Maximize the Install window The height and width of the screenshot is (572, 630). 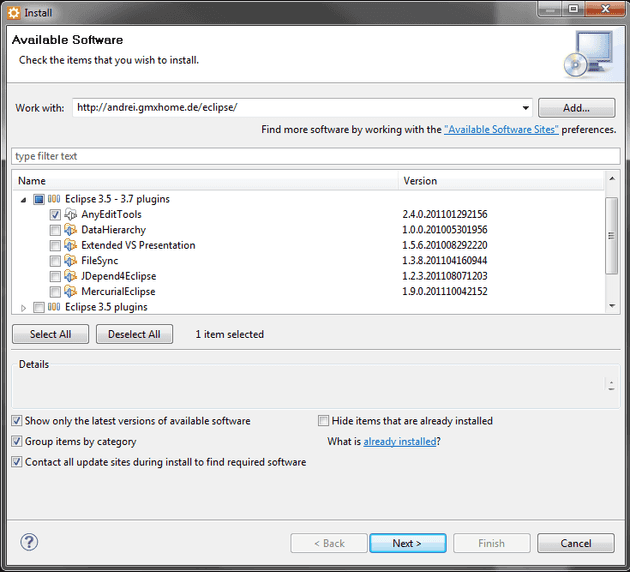pos(573,9)
